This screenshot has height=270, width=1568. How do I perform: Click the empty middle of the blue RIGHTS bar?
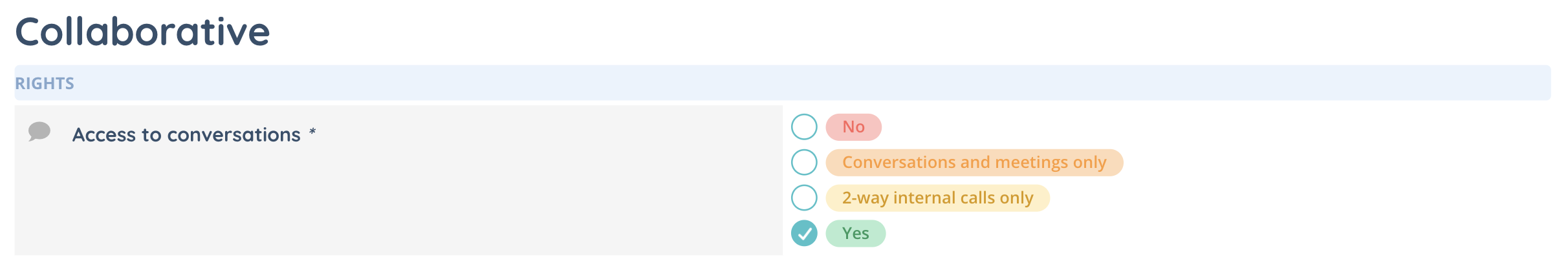776,83
